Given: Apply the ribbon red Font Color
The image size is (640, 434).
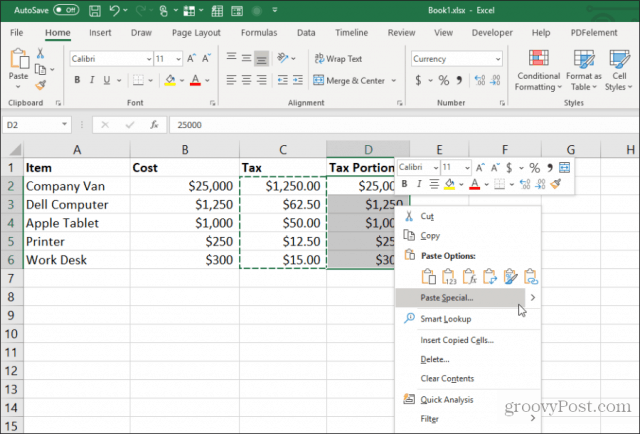Looking at the screenshot, I should pos(196,80).
